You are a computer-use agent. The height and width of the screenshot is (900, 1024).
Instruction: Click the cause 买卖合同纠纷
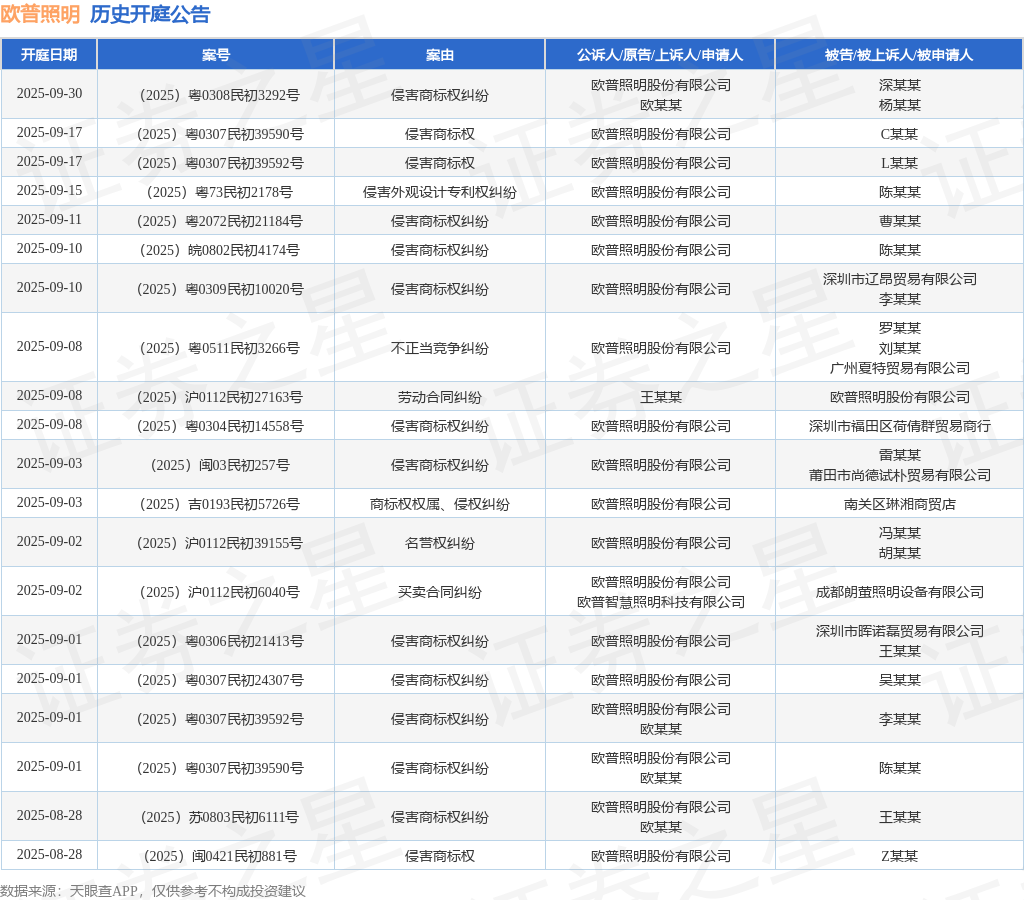coord(440,592)
